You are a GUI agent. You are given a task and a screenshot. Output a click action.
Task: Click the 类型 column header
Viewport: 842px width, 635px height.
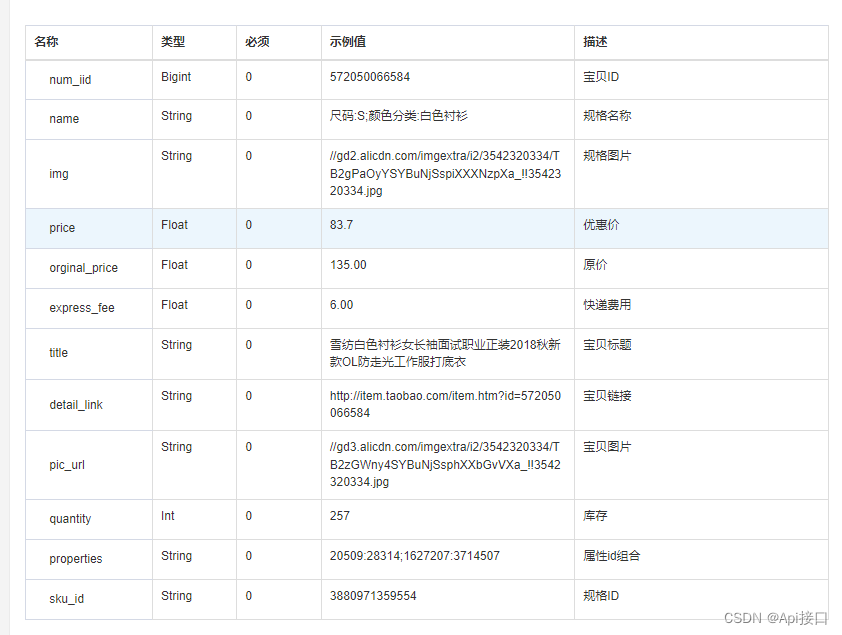[x=174, y=42]
